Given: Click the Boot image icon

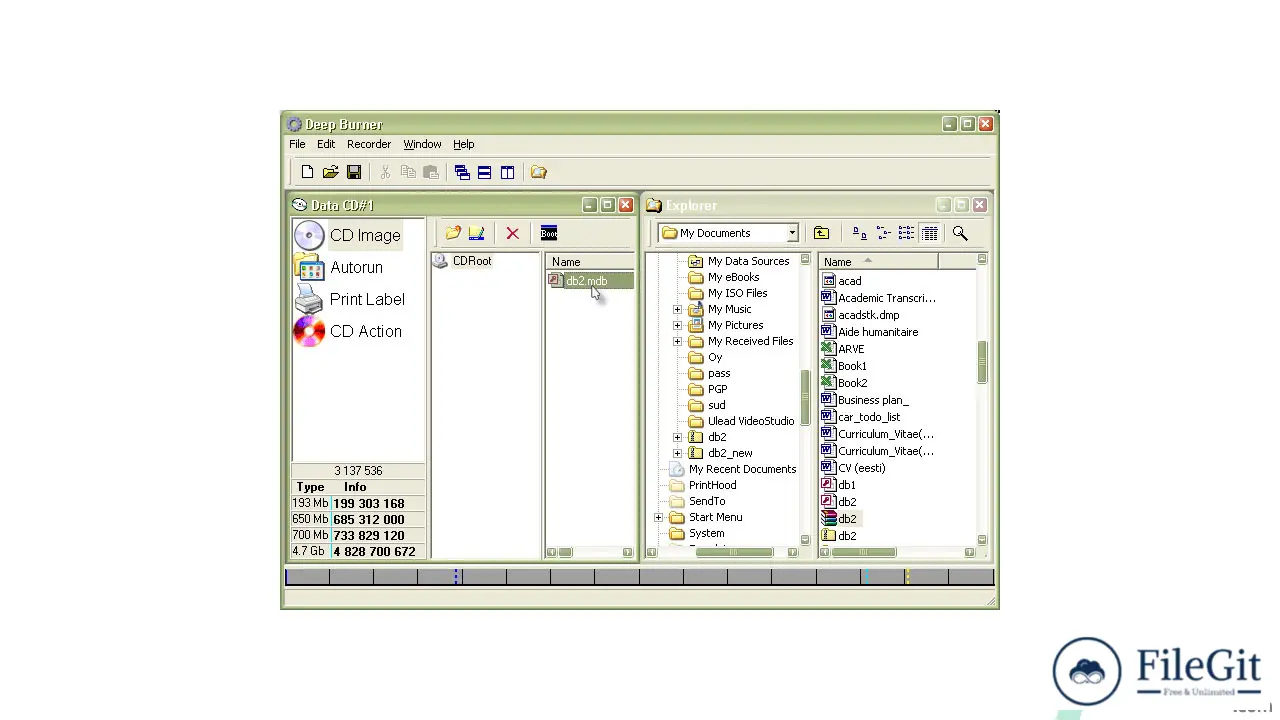Looking at the screenshot, I should (549, 233).
